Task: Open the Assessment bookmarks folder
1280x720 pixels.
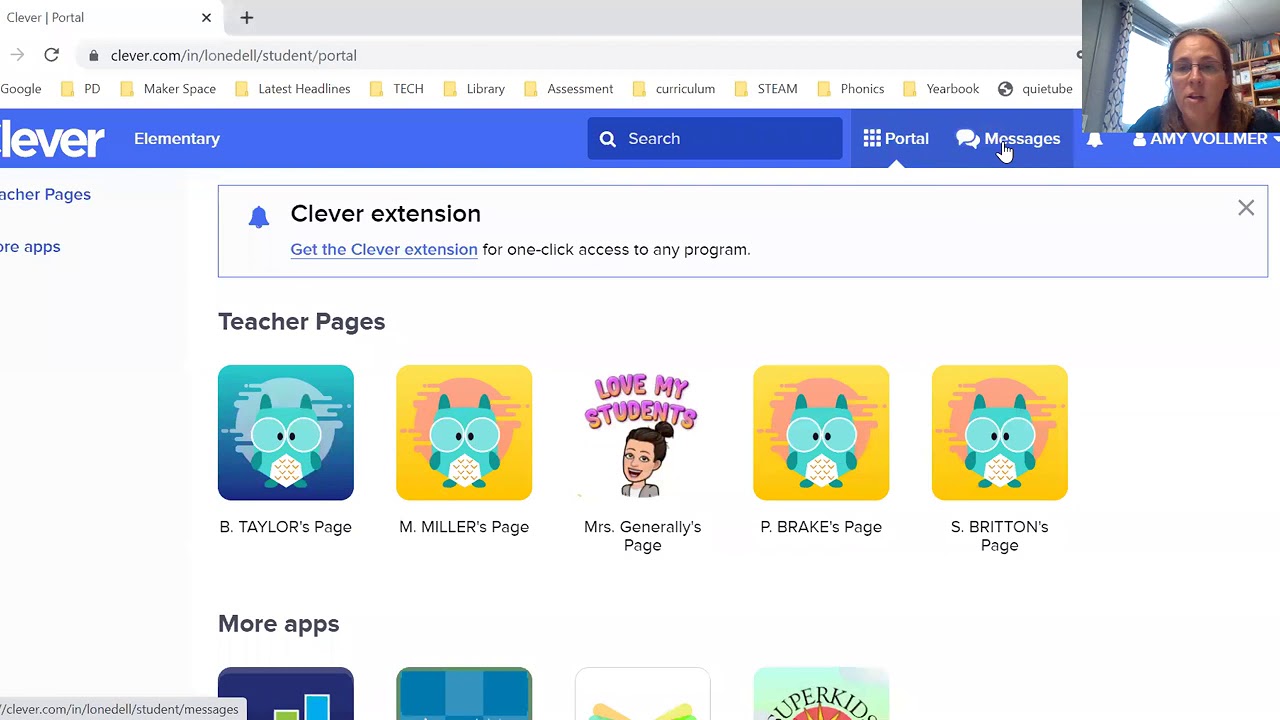Action: point(568,89)
